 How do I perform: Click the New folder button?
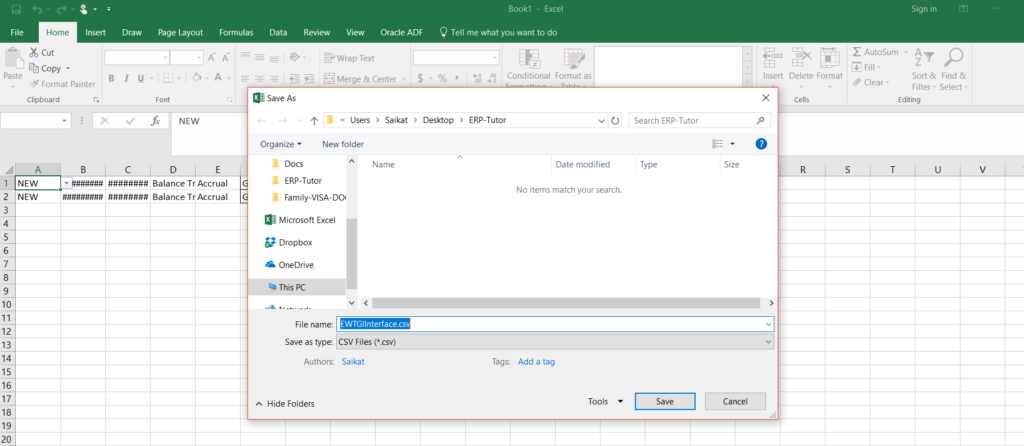pyautogui.click(x=343, y=144)
